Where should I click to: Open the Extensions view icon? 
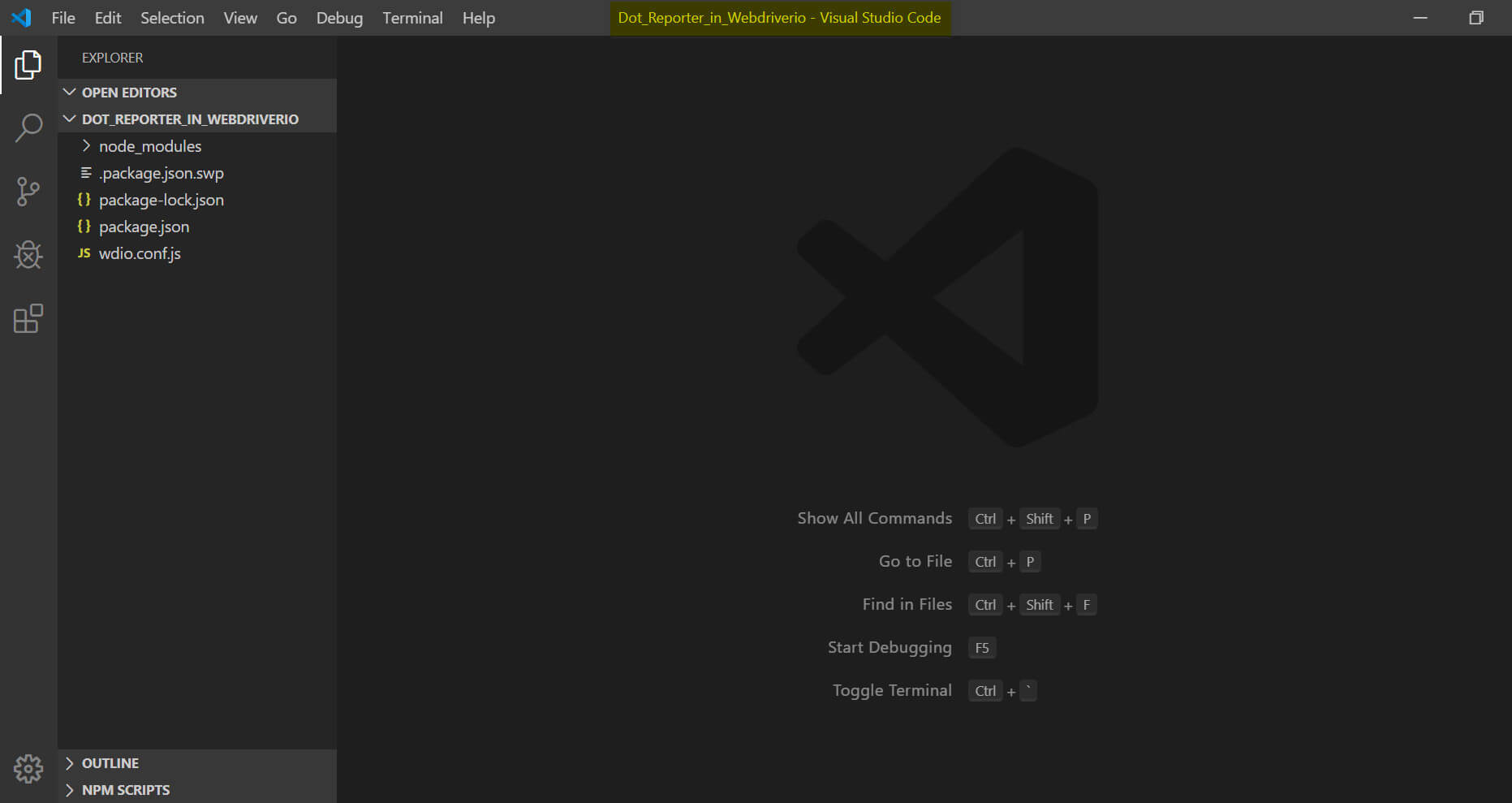tap(28, 318)
